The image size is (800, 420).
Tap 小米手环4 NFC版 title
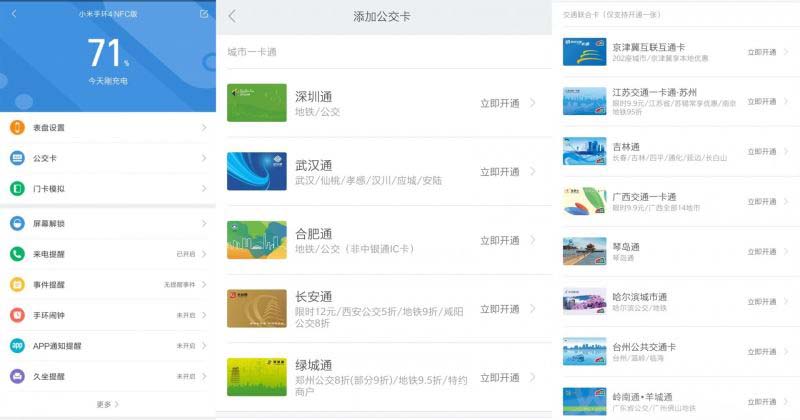(x=108, y=14)
